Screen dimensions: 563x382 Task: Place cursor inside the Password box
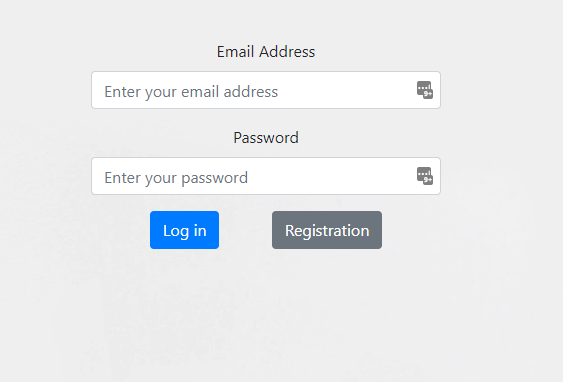click(x=266, y=176)
